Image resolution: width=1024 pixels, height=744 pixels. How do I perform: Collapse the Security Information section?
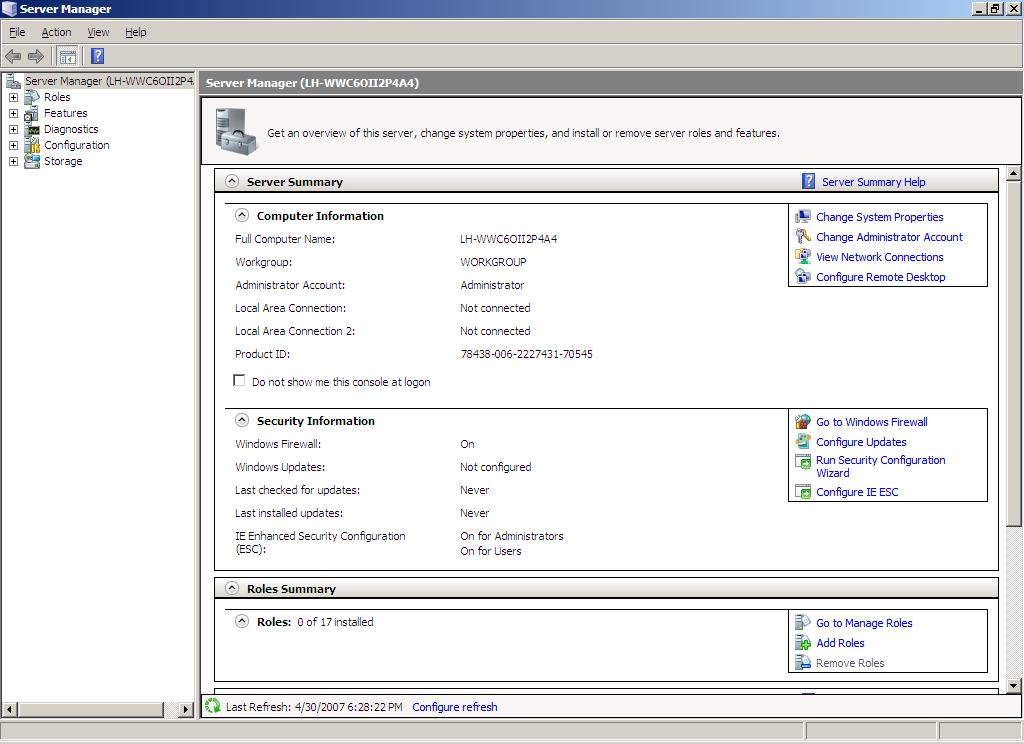(x=242, y=420)
